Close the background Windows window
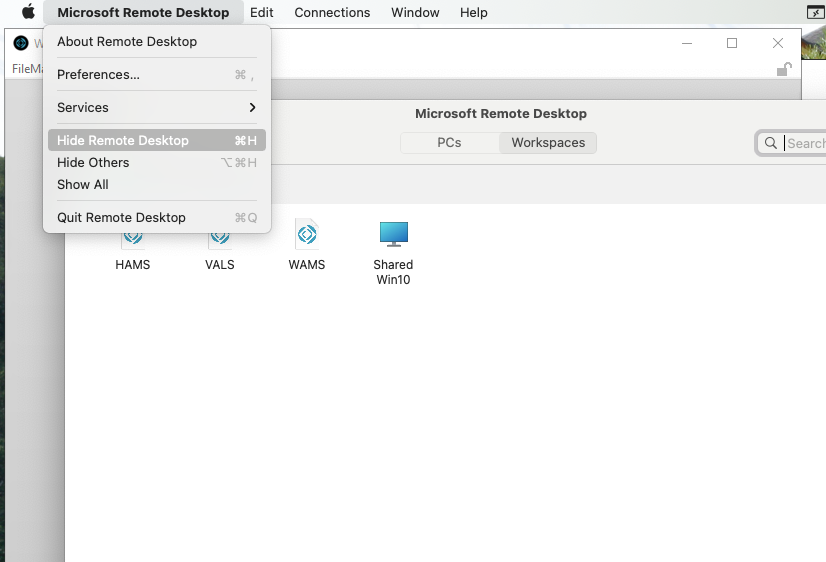Image resolution: width=826 pixels, height=562 pixels. click(x=778, y=43)
